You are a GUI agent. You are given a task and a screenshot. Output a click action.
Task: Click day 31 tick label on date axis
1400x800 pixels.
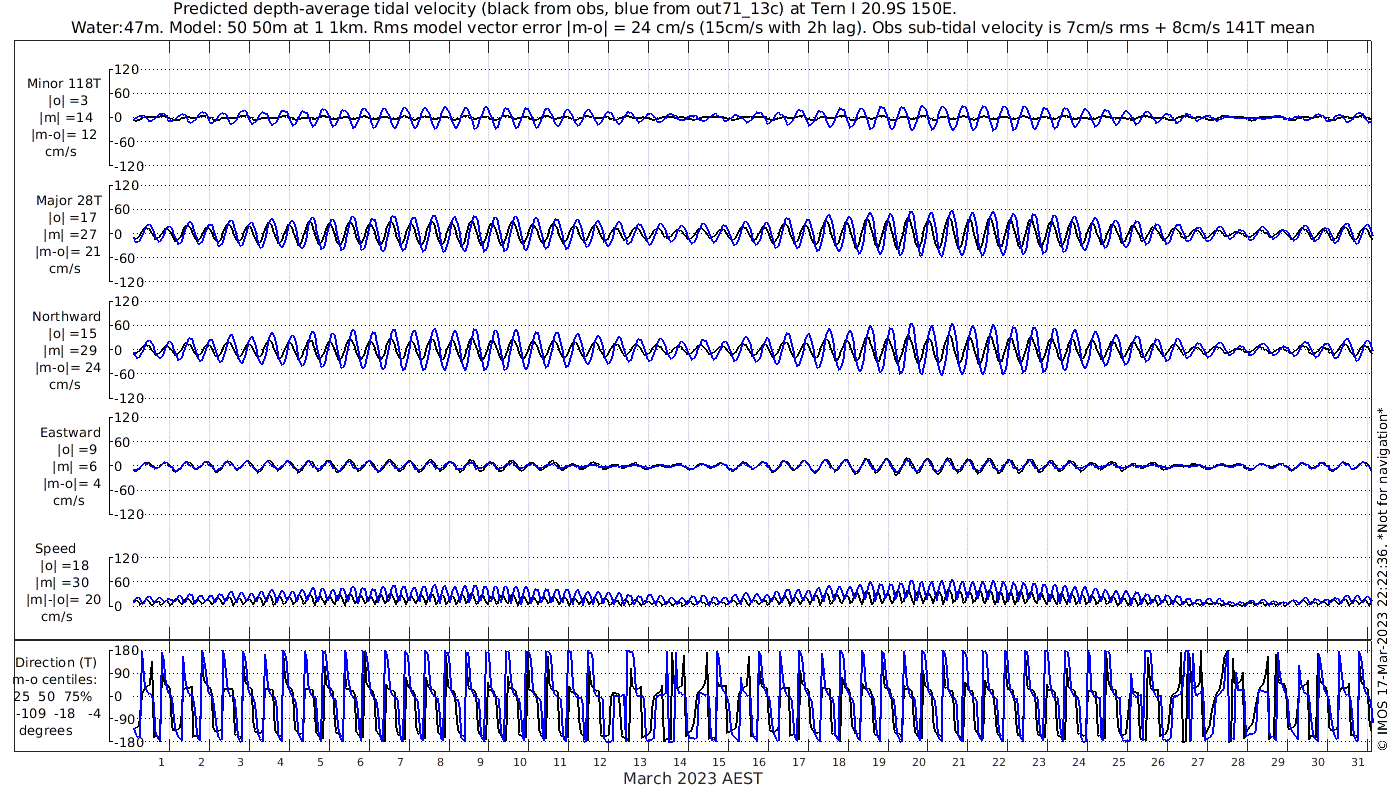coord(1357,762)
